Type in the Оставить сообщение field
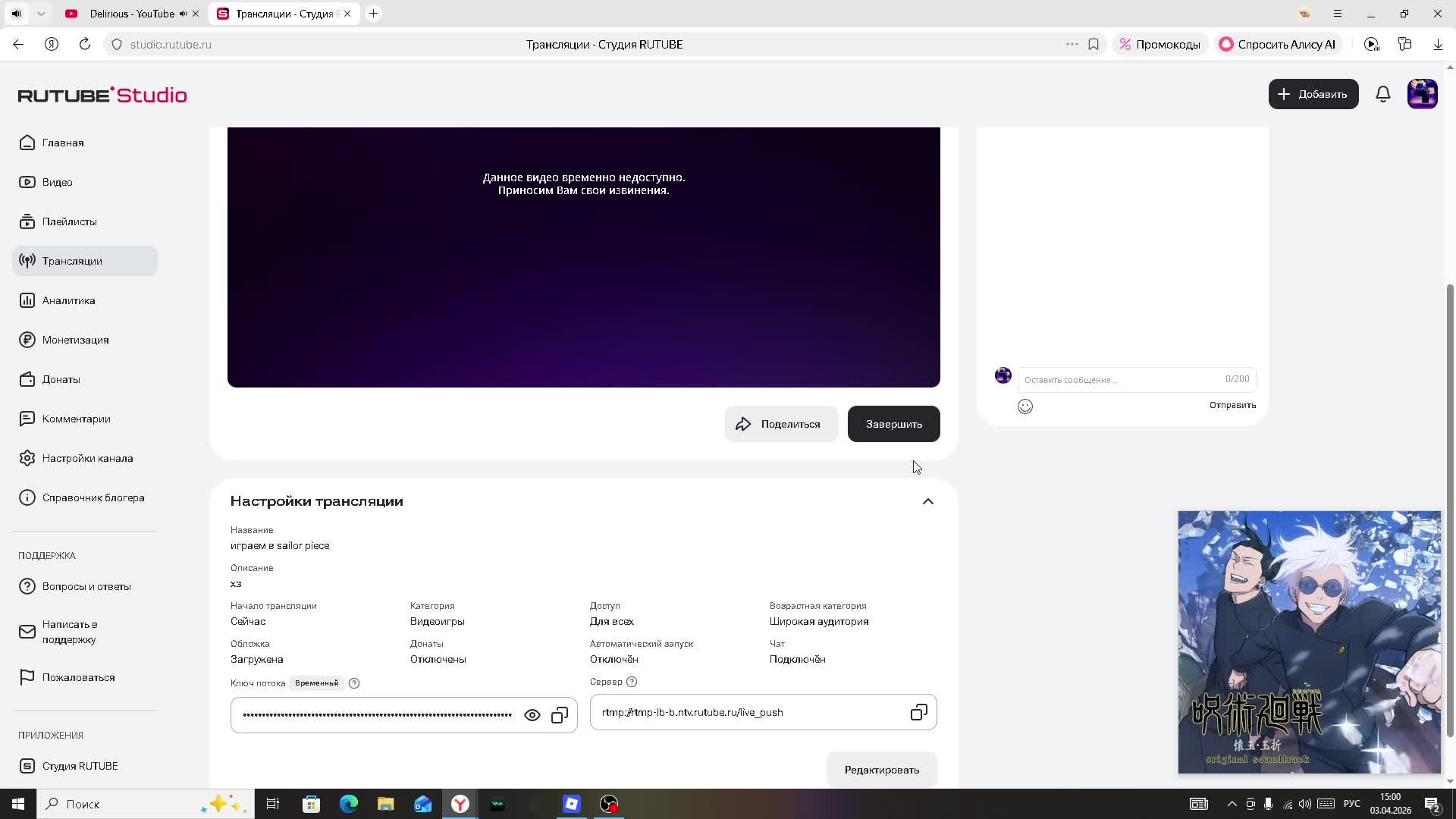 pyautogui.click(x=1119, y=379)
